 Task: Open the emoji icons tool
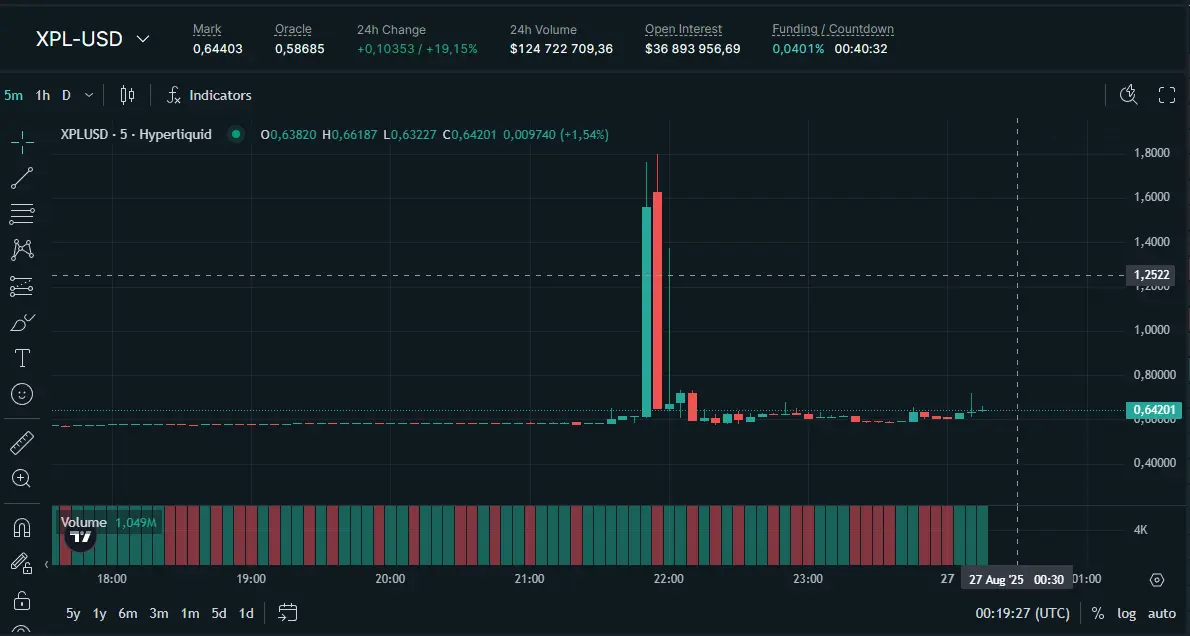(22, 394)
